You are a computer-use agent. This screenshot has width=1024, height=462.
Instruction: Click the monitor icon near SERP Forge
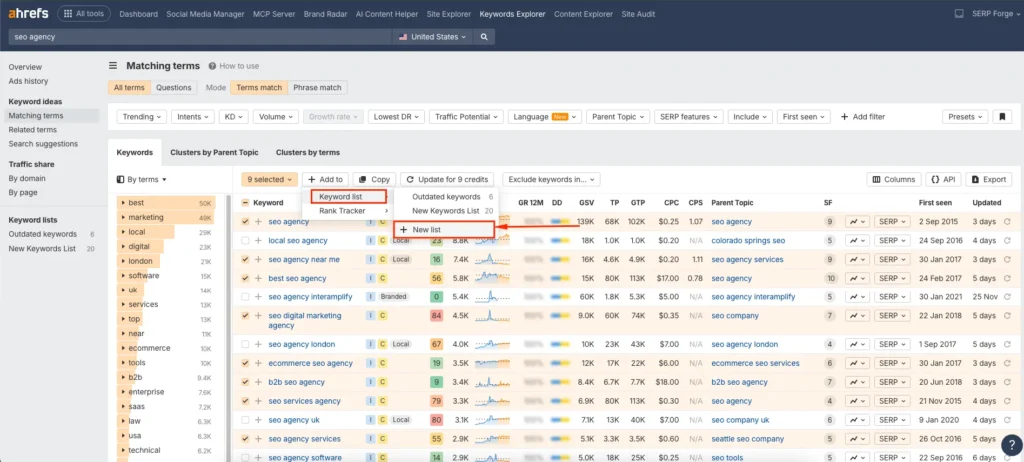tap(959, 14)
